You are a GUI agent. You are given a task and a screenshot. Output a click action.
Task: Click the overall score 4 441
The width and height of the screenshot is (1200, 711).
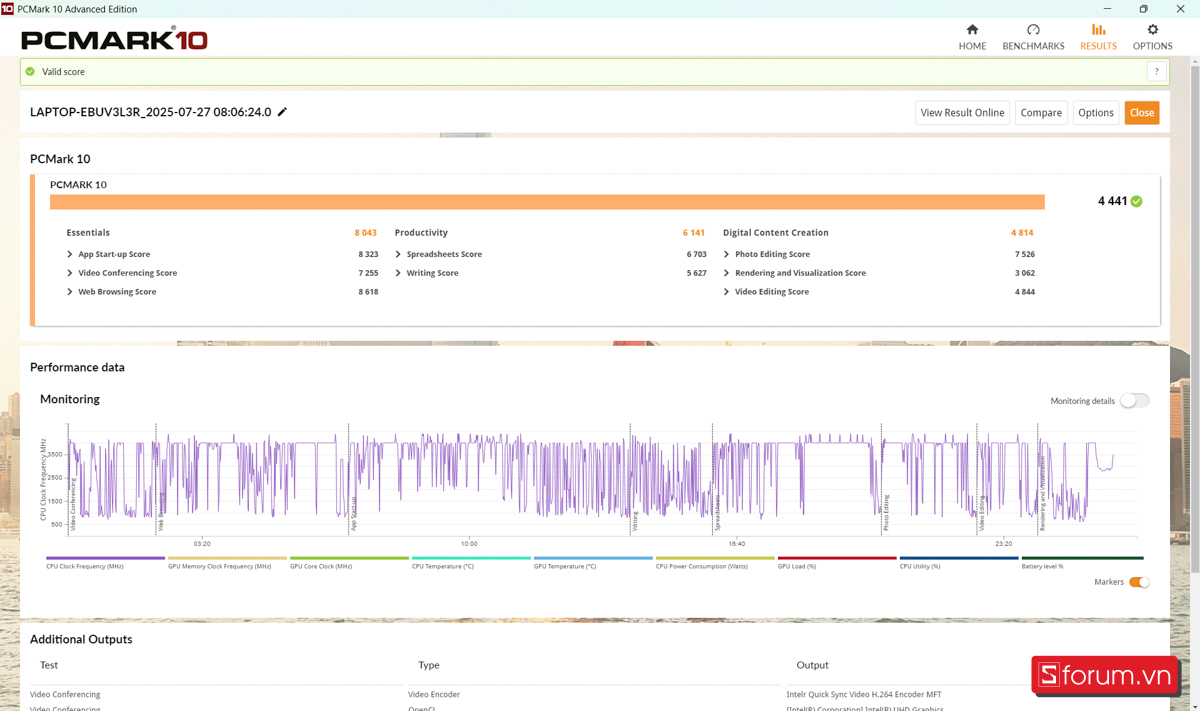(x=1112, y=201)
